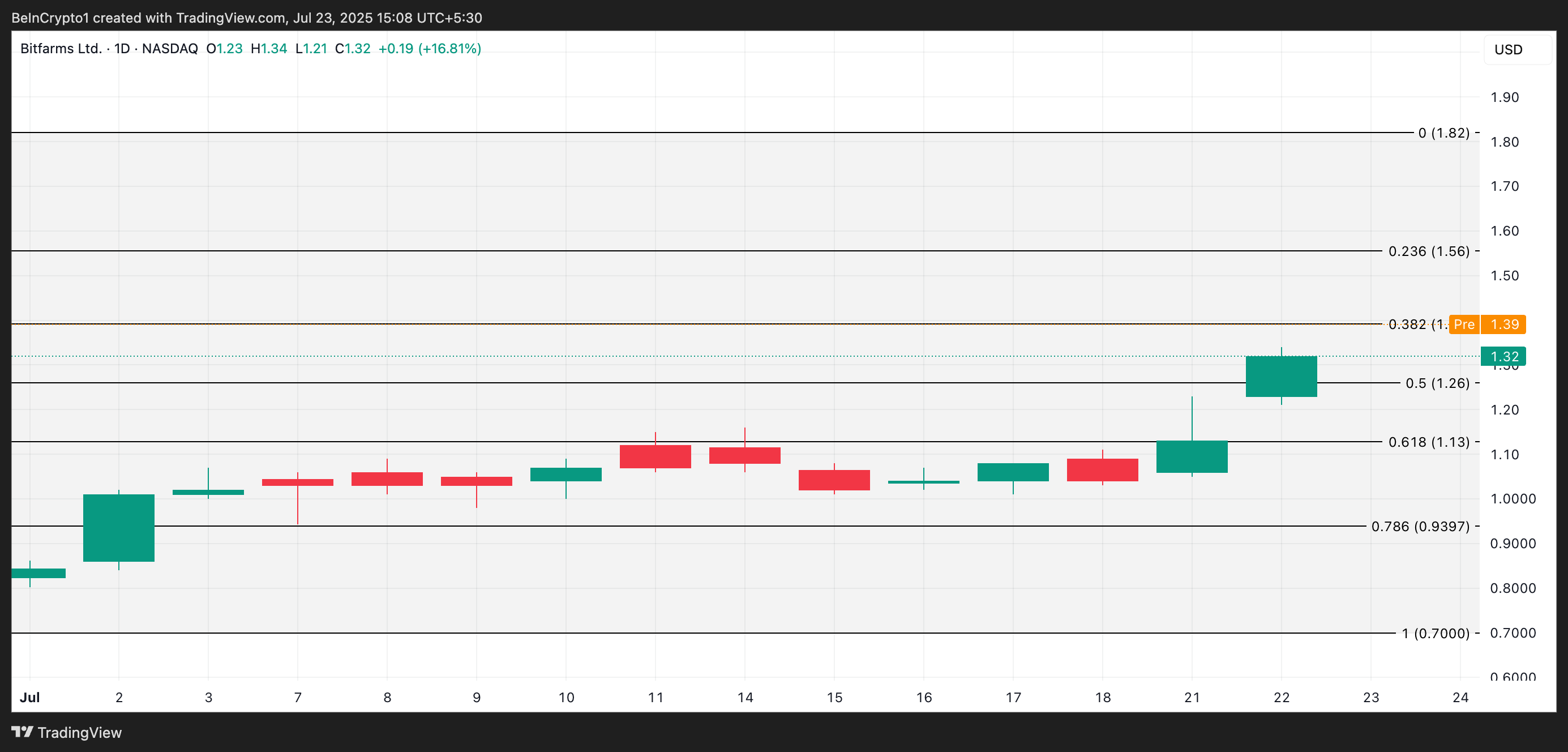1568x752 pixels.
Task: Click the 1 (0.7000) Fibonacci bottom label
Action: [x=1435, y=633]
